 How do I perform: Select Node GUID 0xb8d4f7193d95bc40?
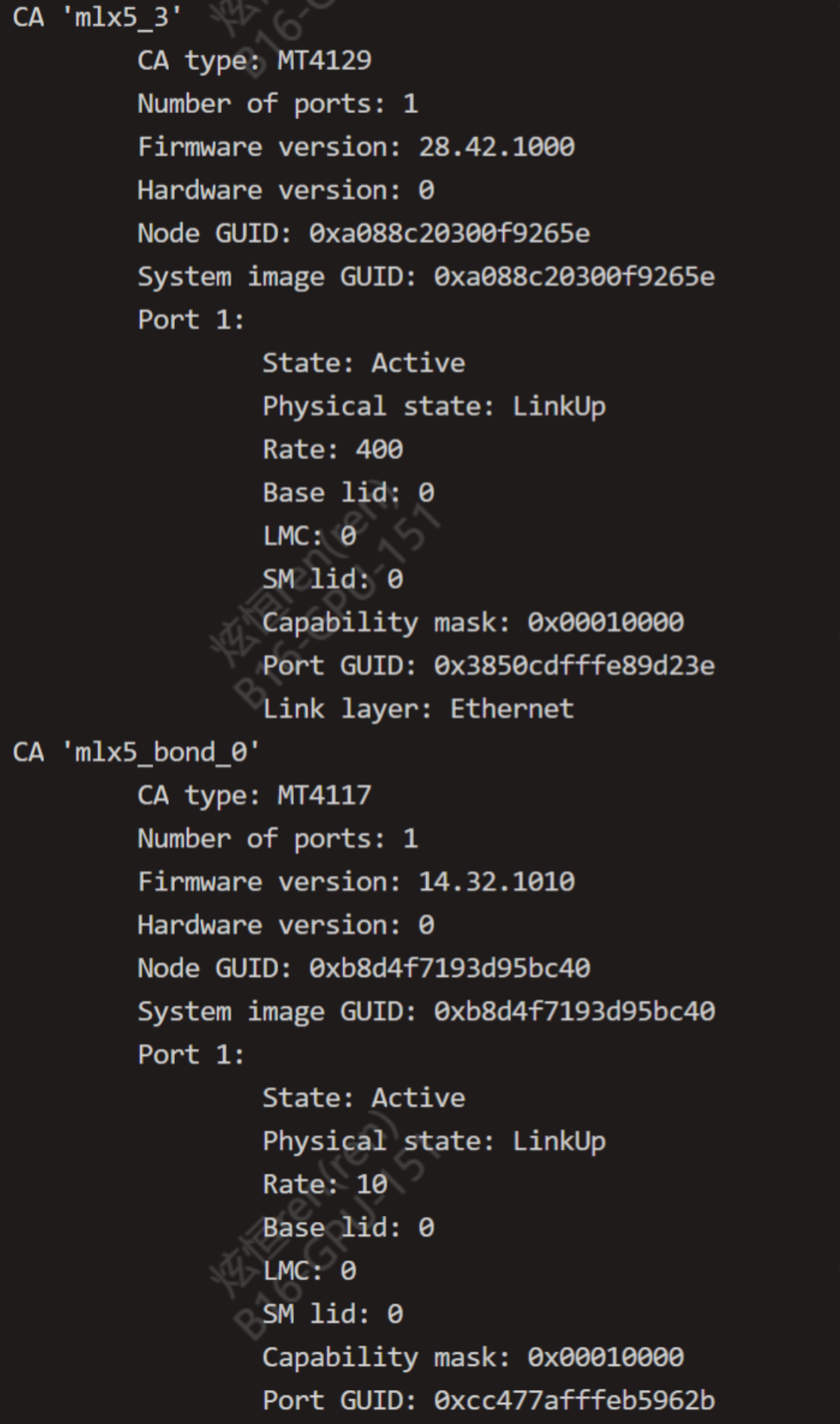click(363, 968)
